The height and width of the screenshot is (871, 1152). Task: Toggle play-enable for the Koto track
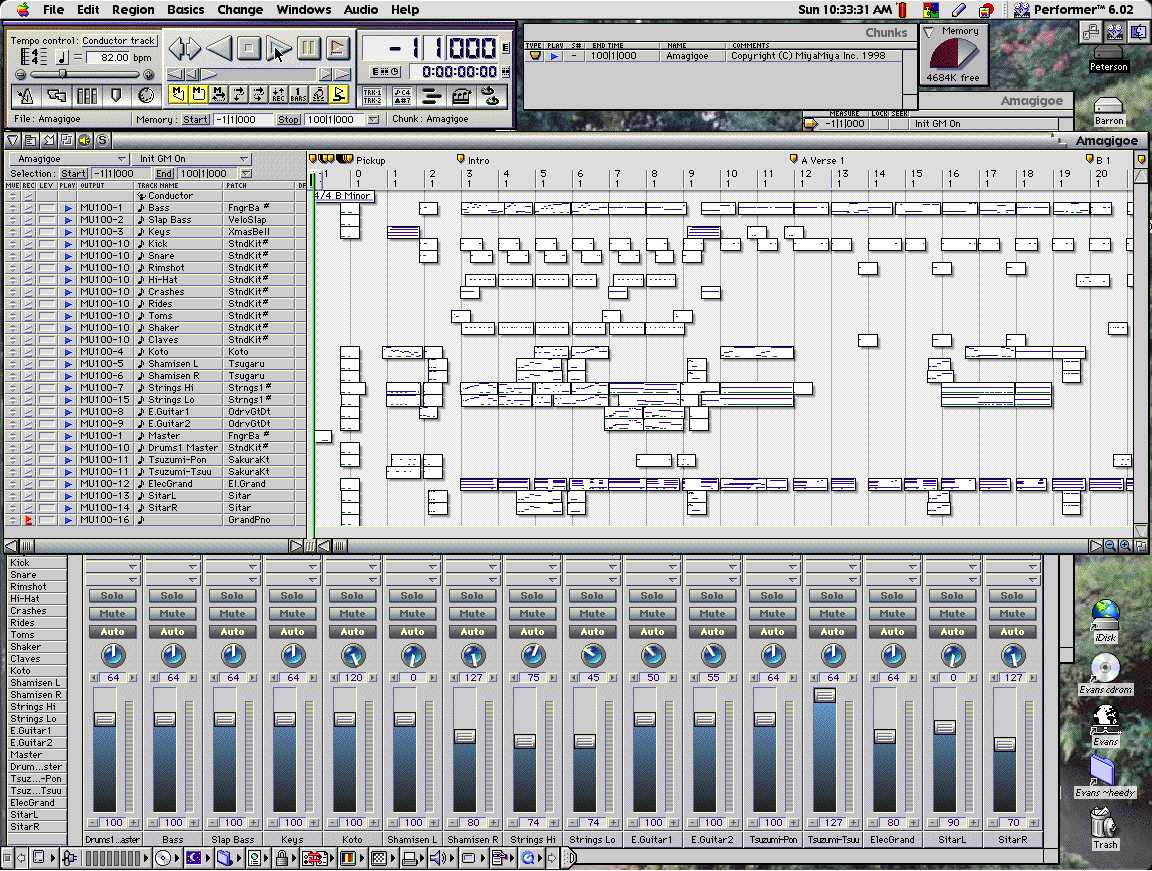[x=68, y=352]
